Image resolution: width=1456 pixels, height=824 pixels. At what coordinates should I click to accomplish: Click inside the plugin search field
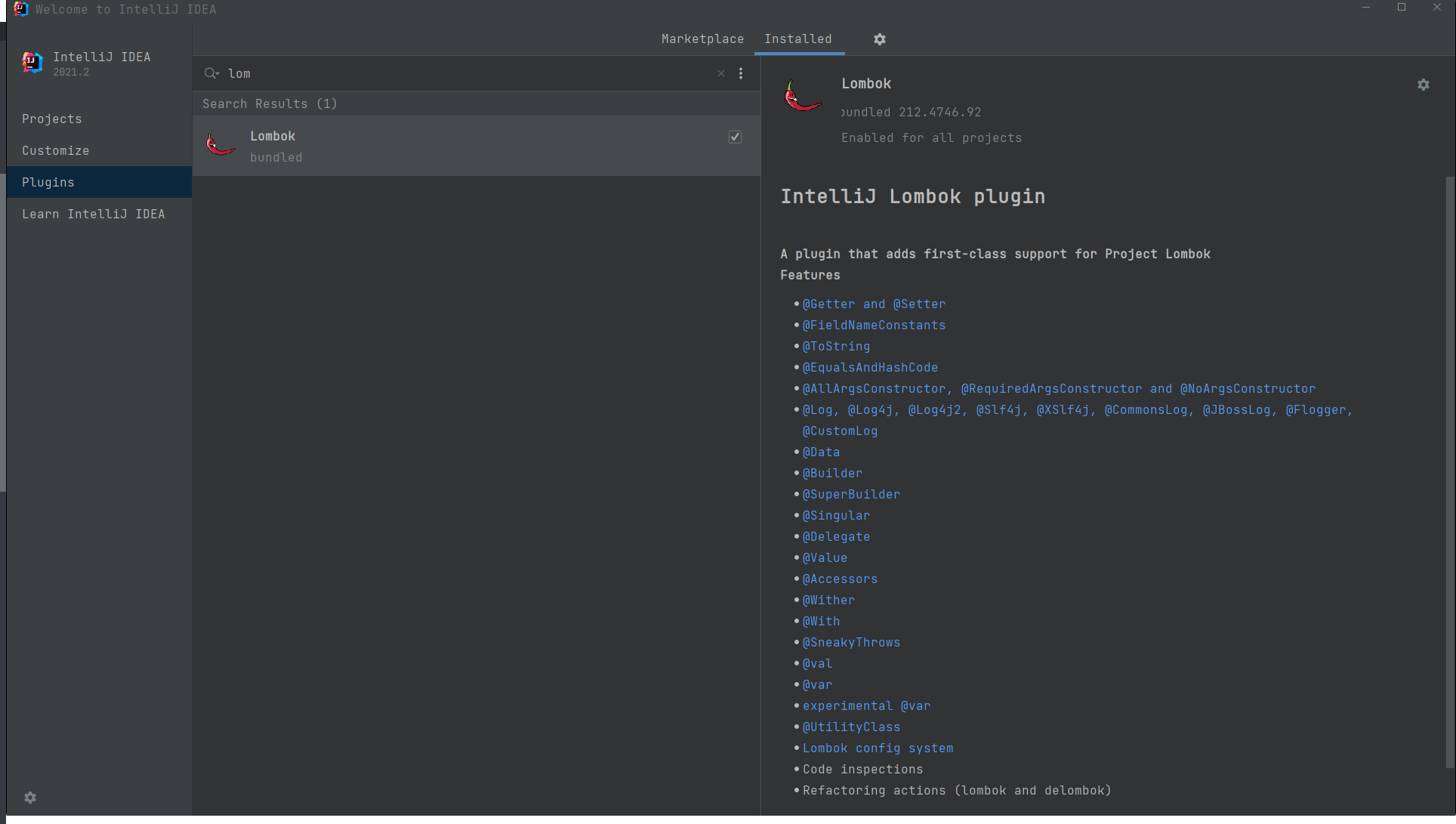coord(468,73)
